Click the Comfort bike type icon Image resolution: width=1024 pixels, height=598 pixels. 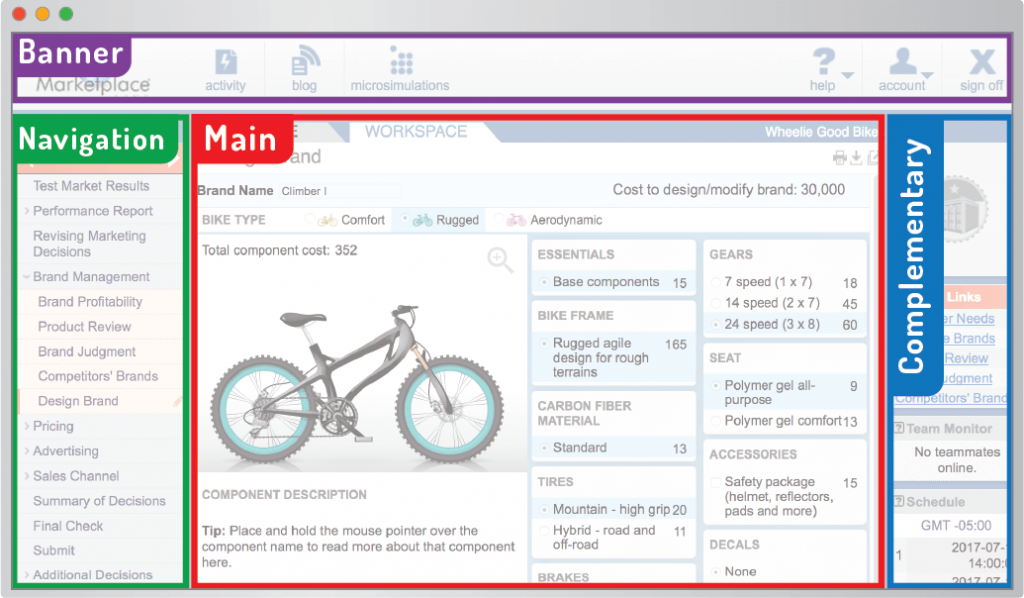pos(328,220)
